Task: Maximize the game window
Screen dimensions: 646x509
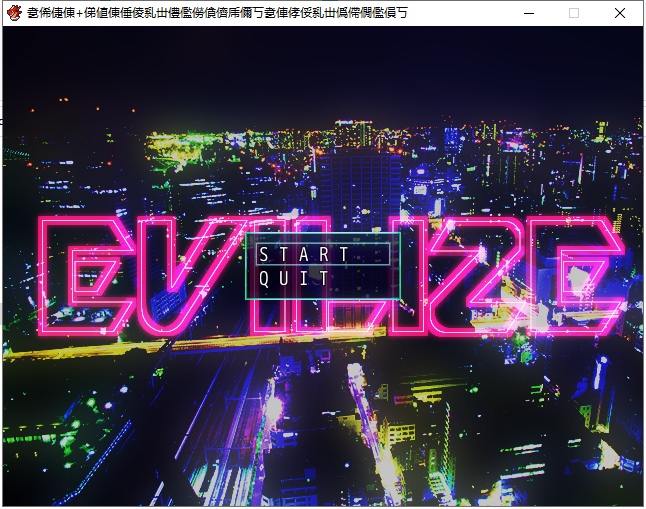Action: 573,13
